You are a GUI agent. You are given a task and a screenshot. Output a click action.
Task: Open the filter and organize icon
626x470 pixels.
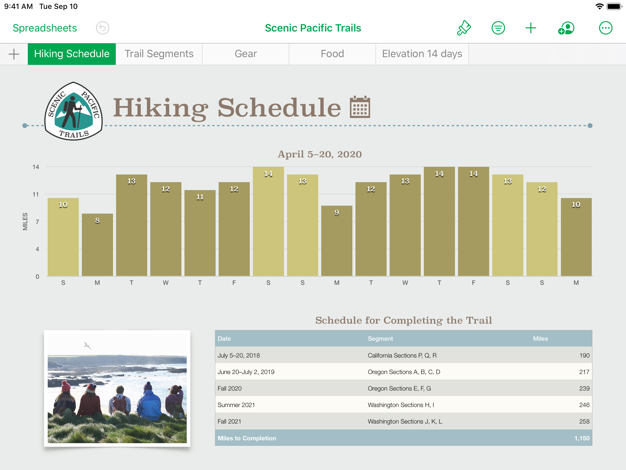pyautogui.click(x=498, y=28)
